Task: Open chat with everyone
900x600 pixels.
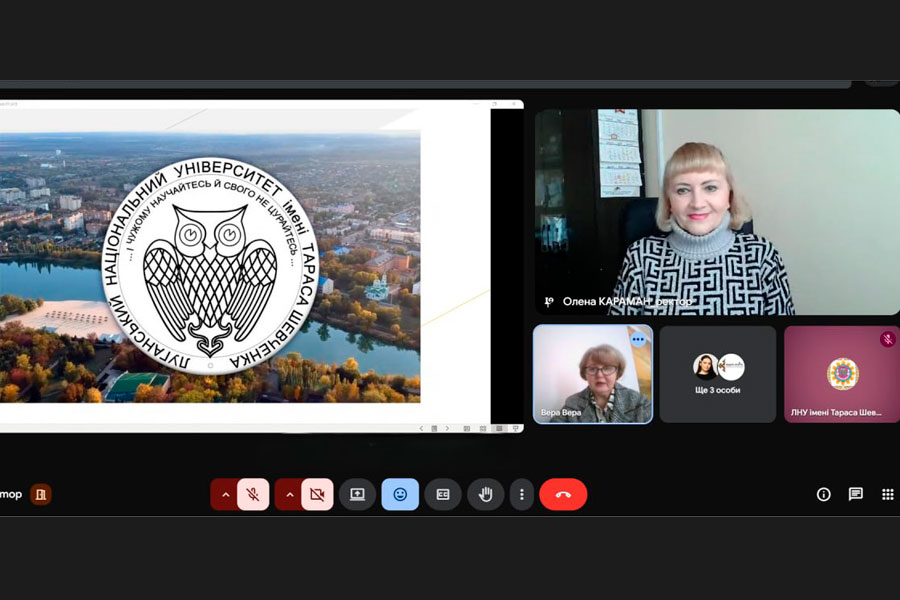Action: coord(856,494)
